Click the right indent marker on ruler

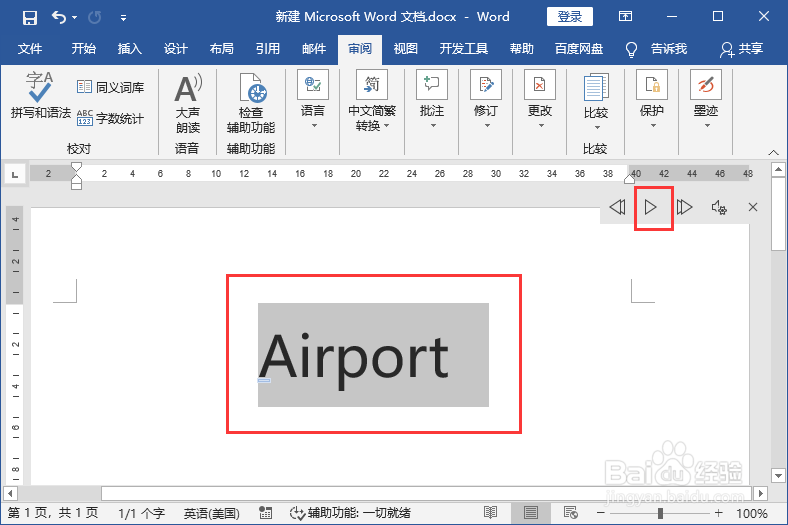[x=629, y=178]
